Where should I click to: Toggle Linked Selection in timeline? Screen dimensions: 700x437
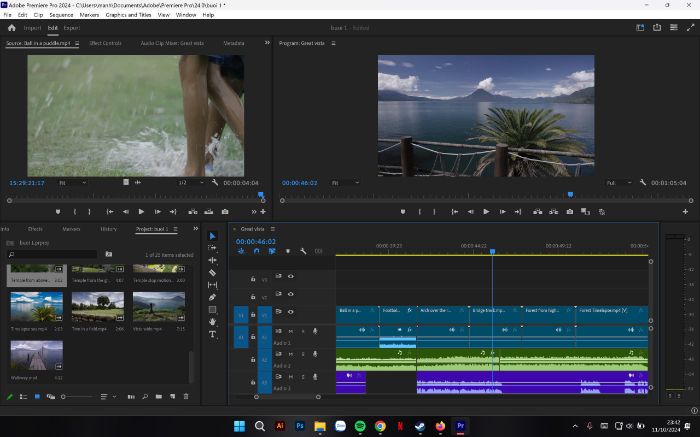[272, 251]
